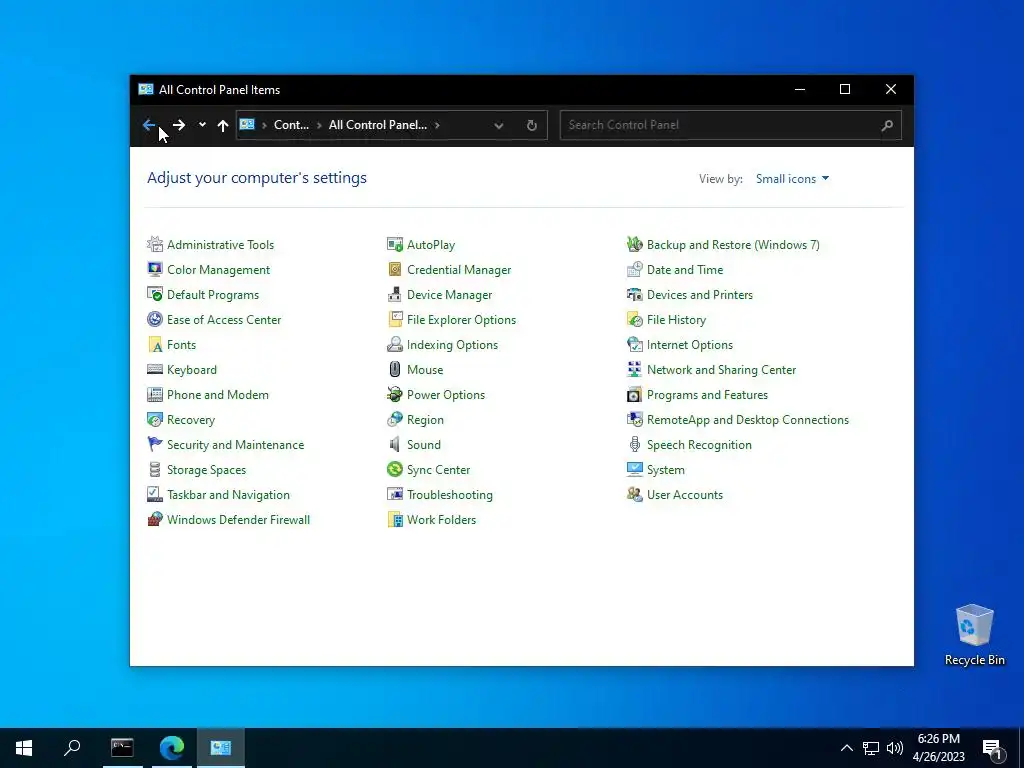1024x768 pixels.
Task: Open Work Folders
Action: pos(441,520)
